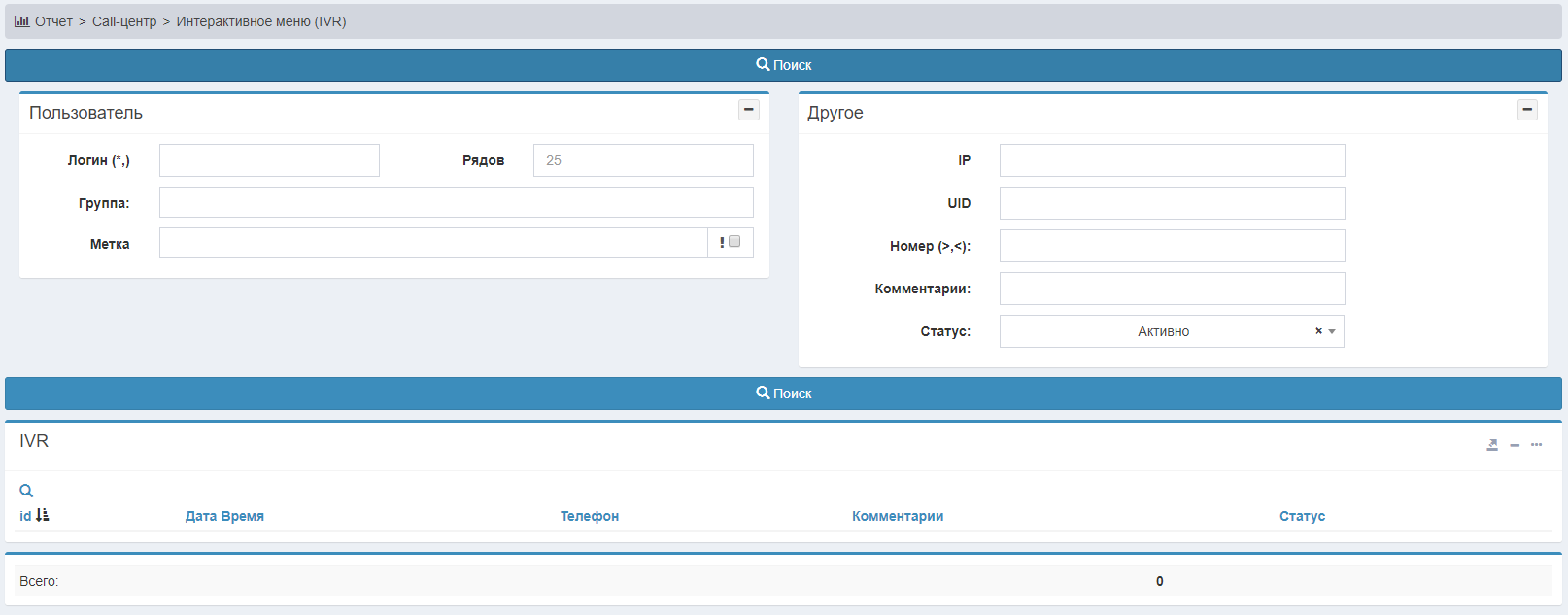Click the sort icon next to id

43,515
